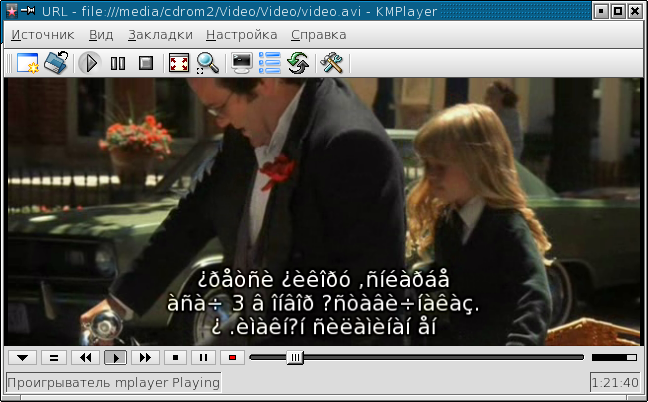648x402 pixels.
Task: Toggle the playlist list icon
Action: [269, 63]
